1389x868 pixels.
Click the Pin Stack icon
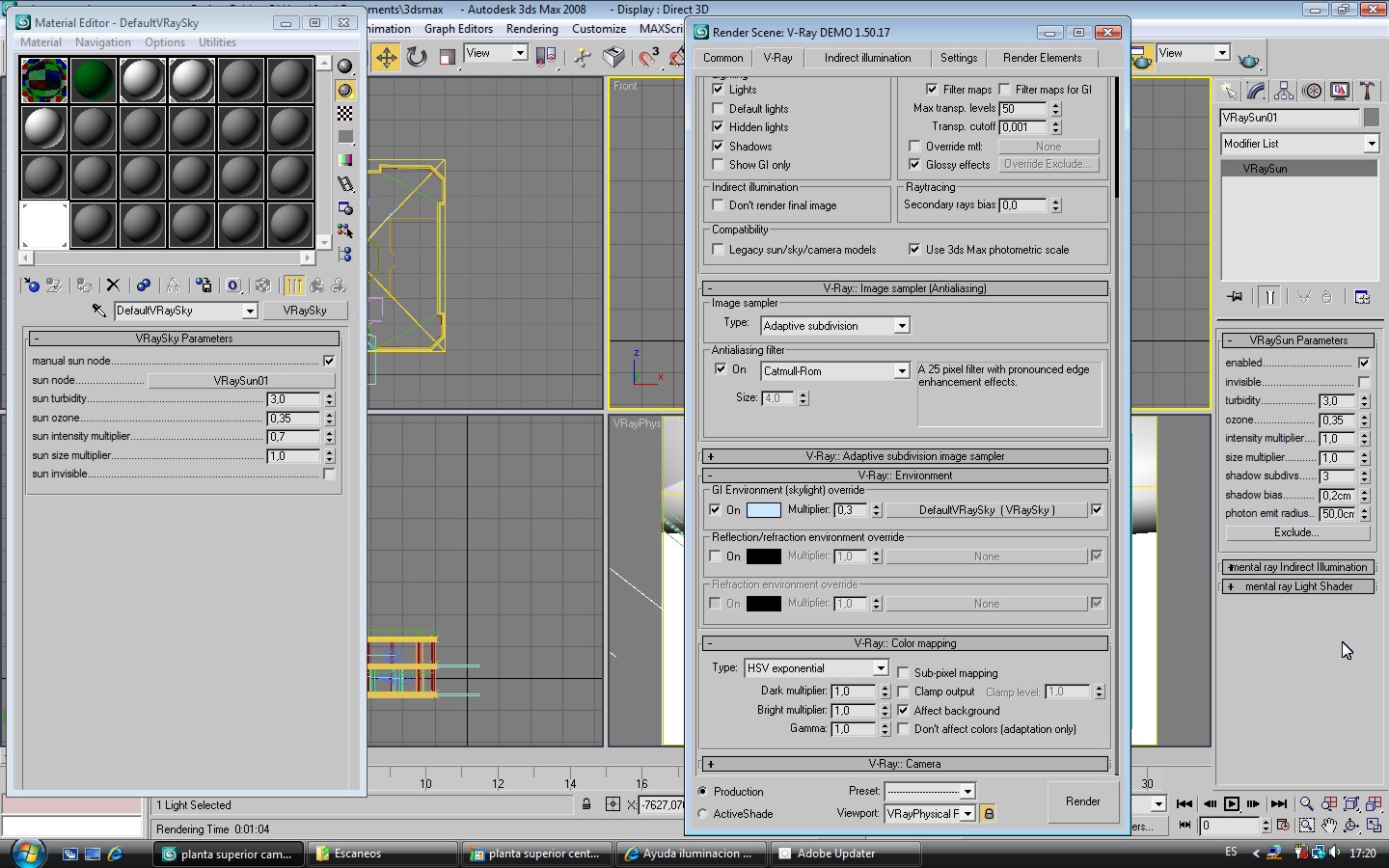pyautogui.click(x=1234, y=297)
